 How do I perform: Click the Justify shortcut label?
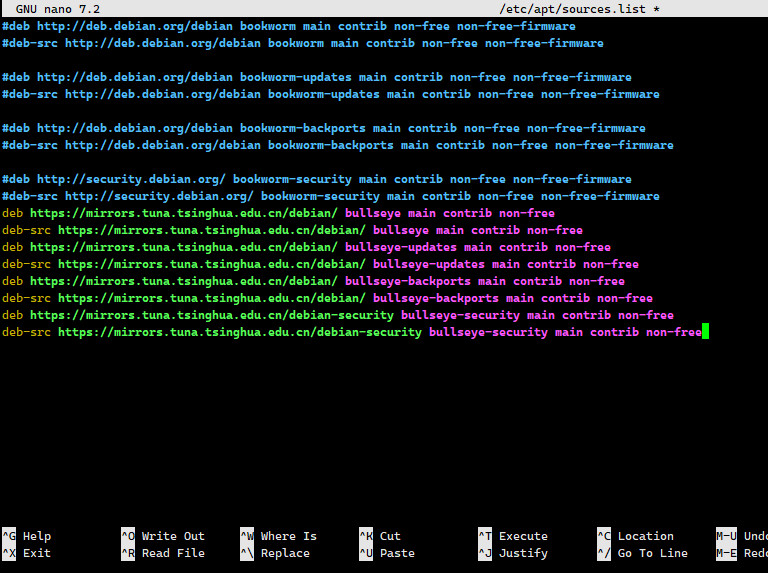(x=523, y=553)
